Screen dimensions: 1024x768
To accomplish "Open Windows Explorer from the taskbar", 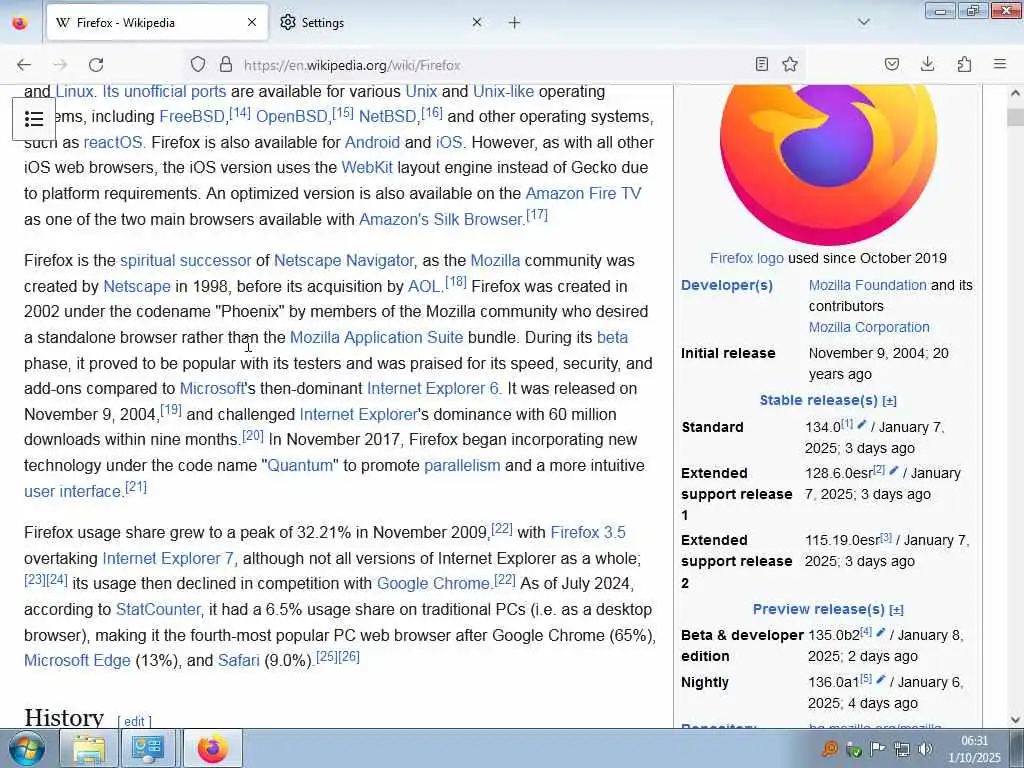I will [89, 748].
